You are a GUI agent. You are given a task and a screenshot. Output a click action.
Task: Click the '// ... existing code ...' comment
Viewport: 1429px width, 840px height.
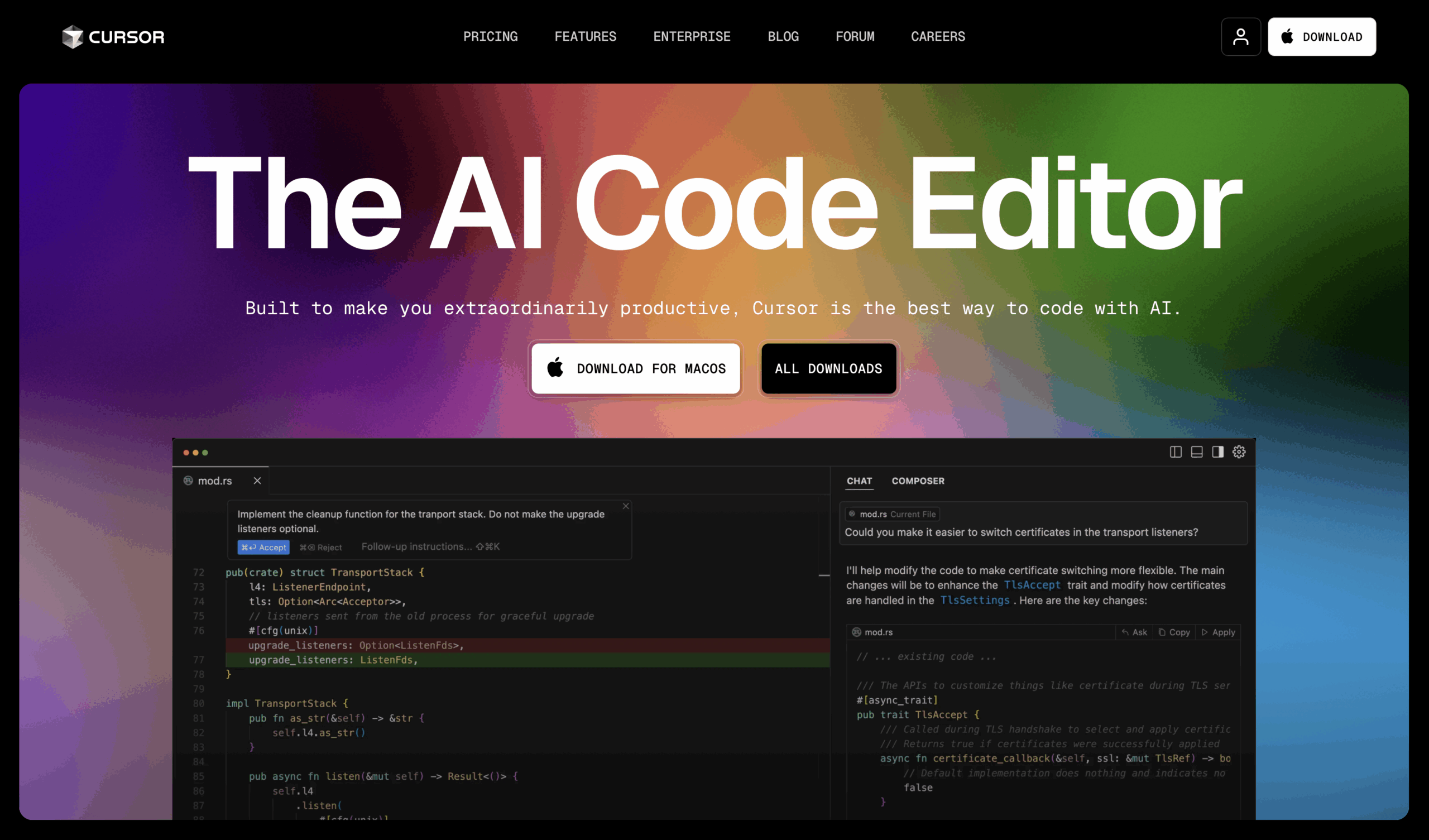click(x=927, y=657)
